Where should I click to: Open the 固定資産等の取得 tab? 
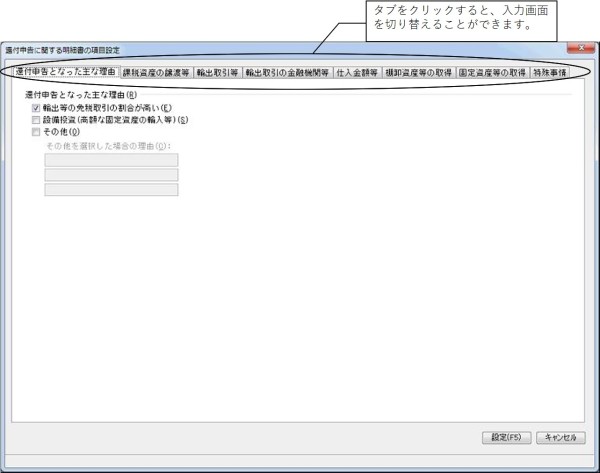click(492, 73)
